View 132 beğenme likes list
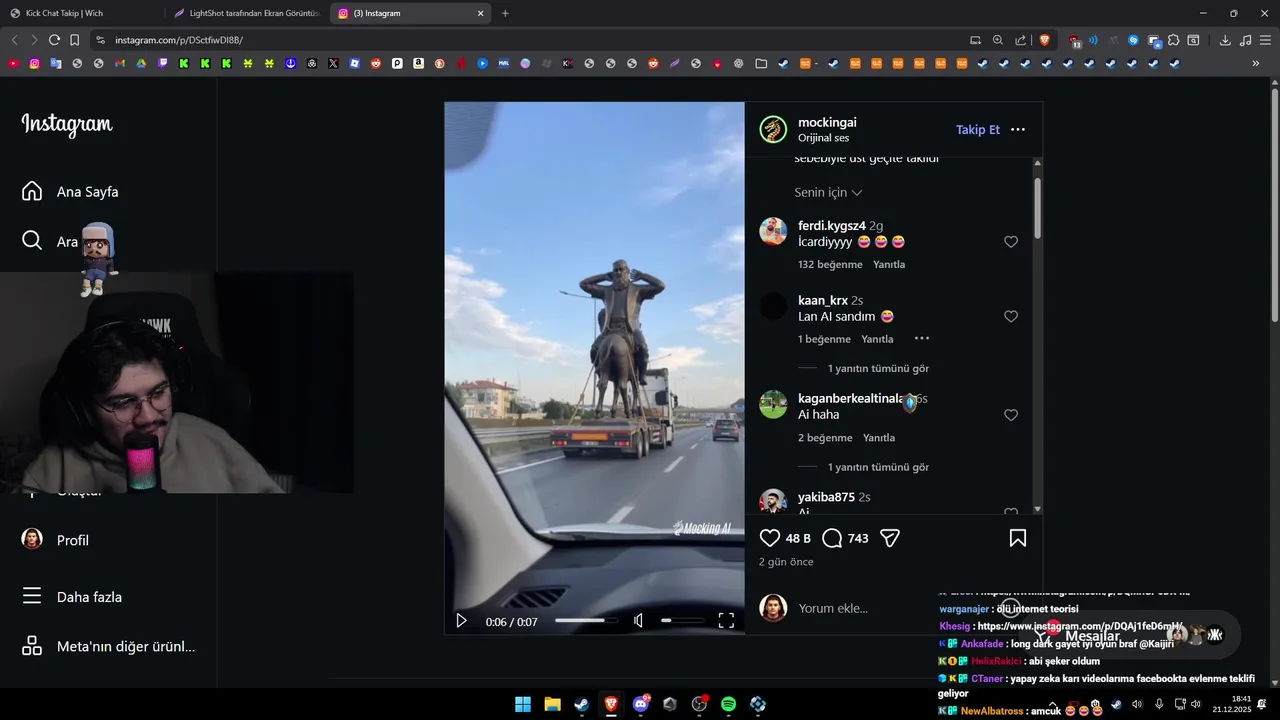Image resolution: width=1280 pixels, height=720 pixels. 830,265
